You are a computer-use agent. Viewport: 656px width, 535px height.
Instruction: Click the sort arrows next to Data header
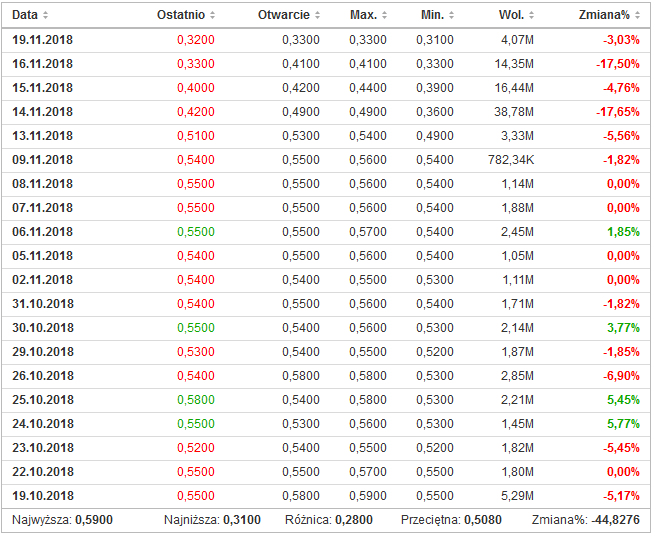(x=46, y=16)
